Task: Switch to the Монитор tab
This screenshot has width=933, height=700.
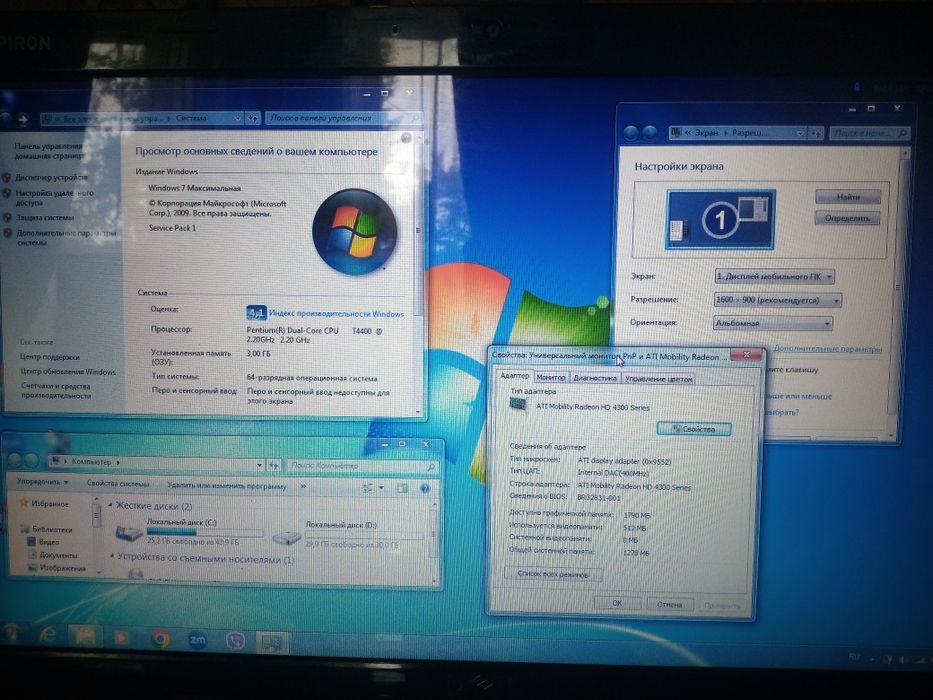Action: [550, 377]
